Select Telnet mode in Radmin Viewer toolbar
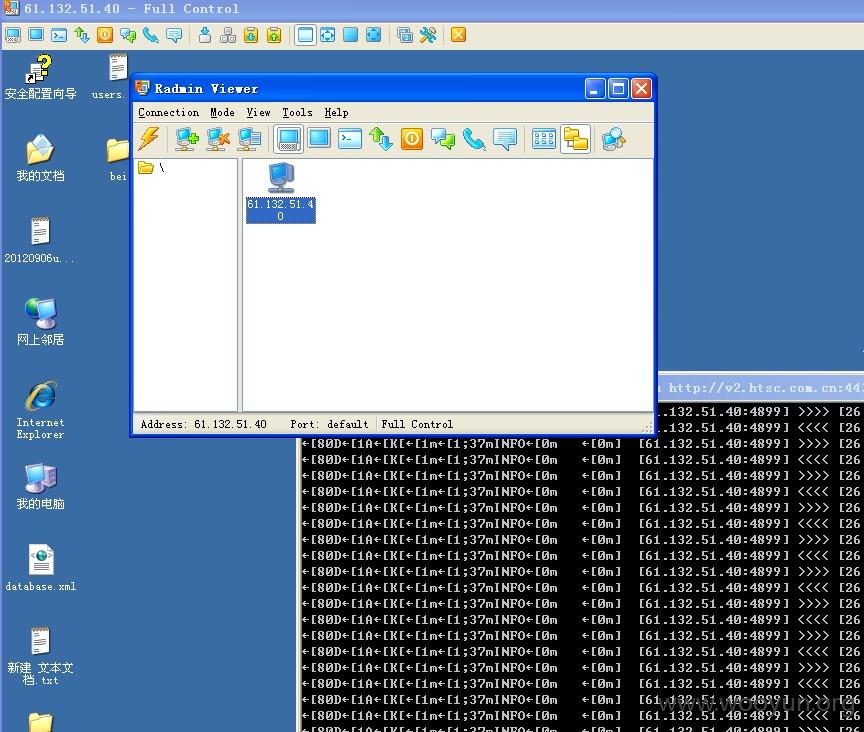 (x=350, y=139)
